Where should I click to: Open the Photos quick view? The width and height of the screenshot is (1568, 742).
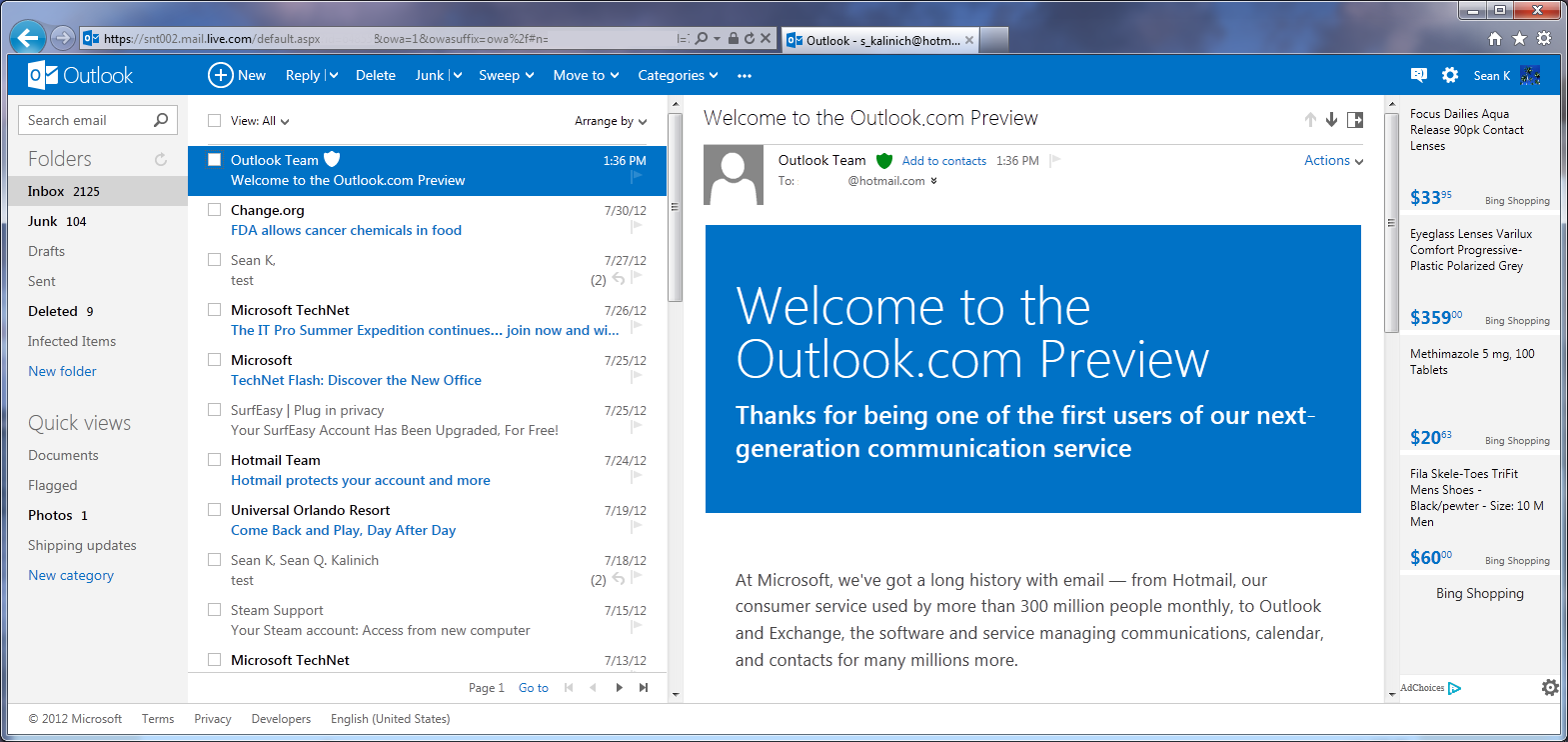tap(58, 515)
